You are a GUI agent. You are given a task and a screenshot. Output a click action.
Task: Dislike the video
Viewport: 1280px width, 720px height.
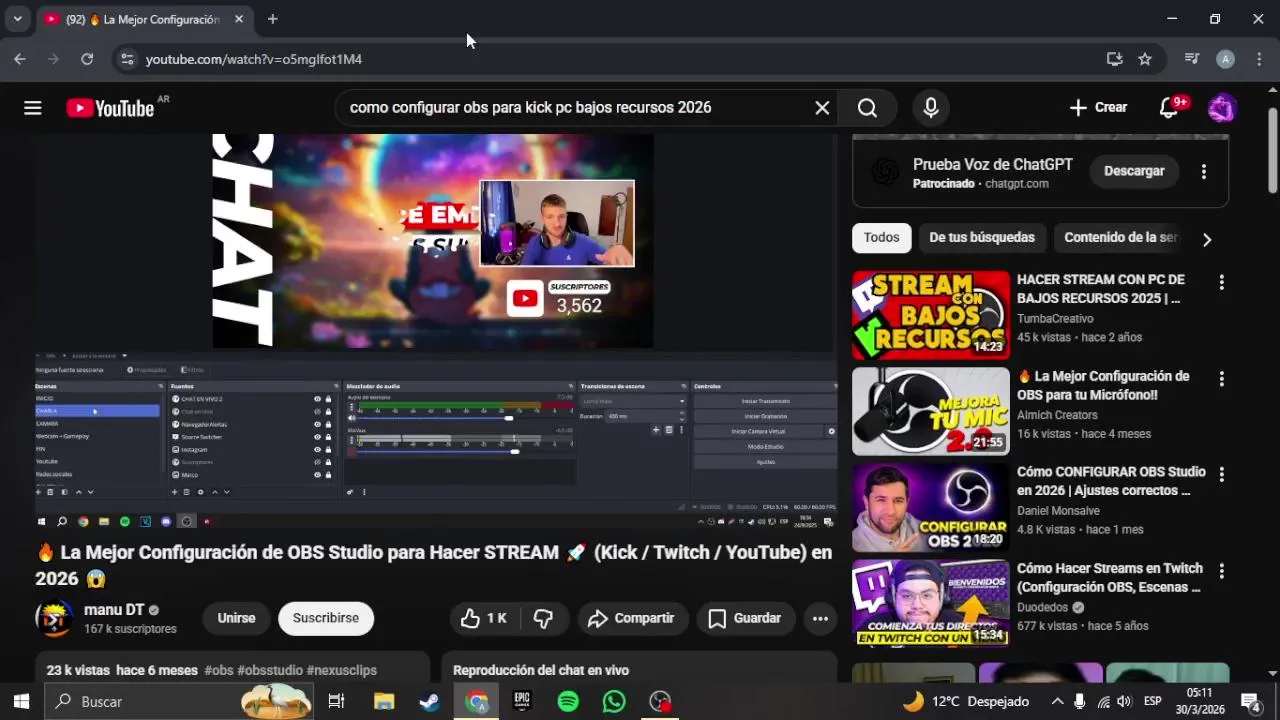pos(543,619)
